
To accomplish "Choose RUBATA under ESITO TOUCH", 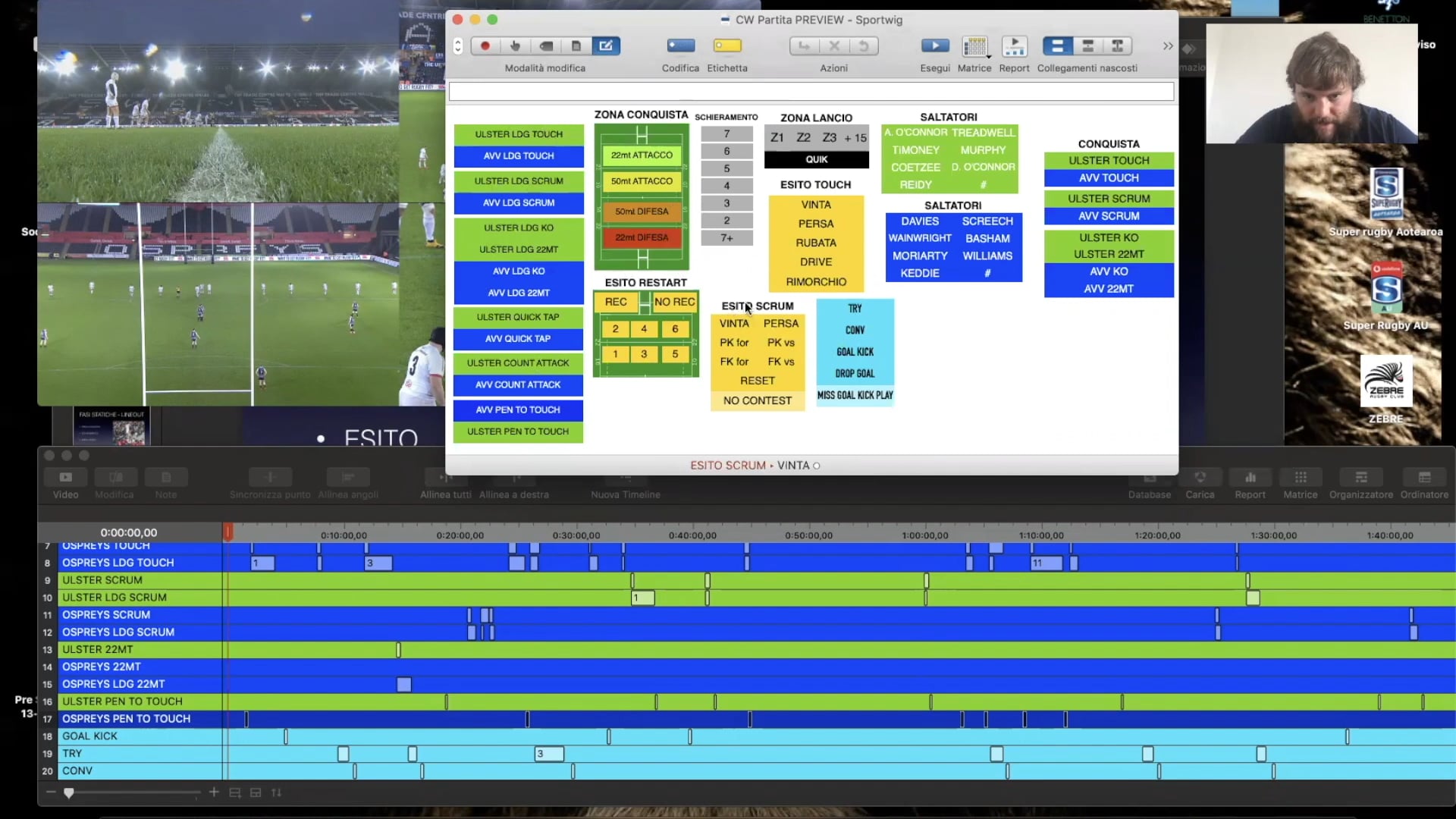I will click(816, 243).
